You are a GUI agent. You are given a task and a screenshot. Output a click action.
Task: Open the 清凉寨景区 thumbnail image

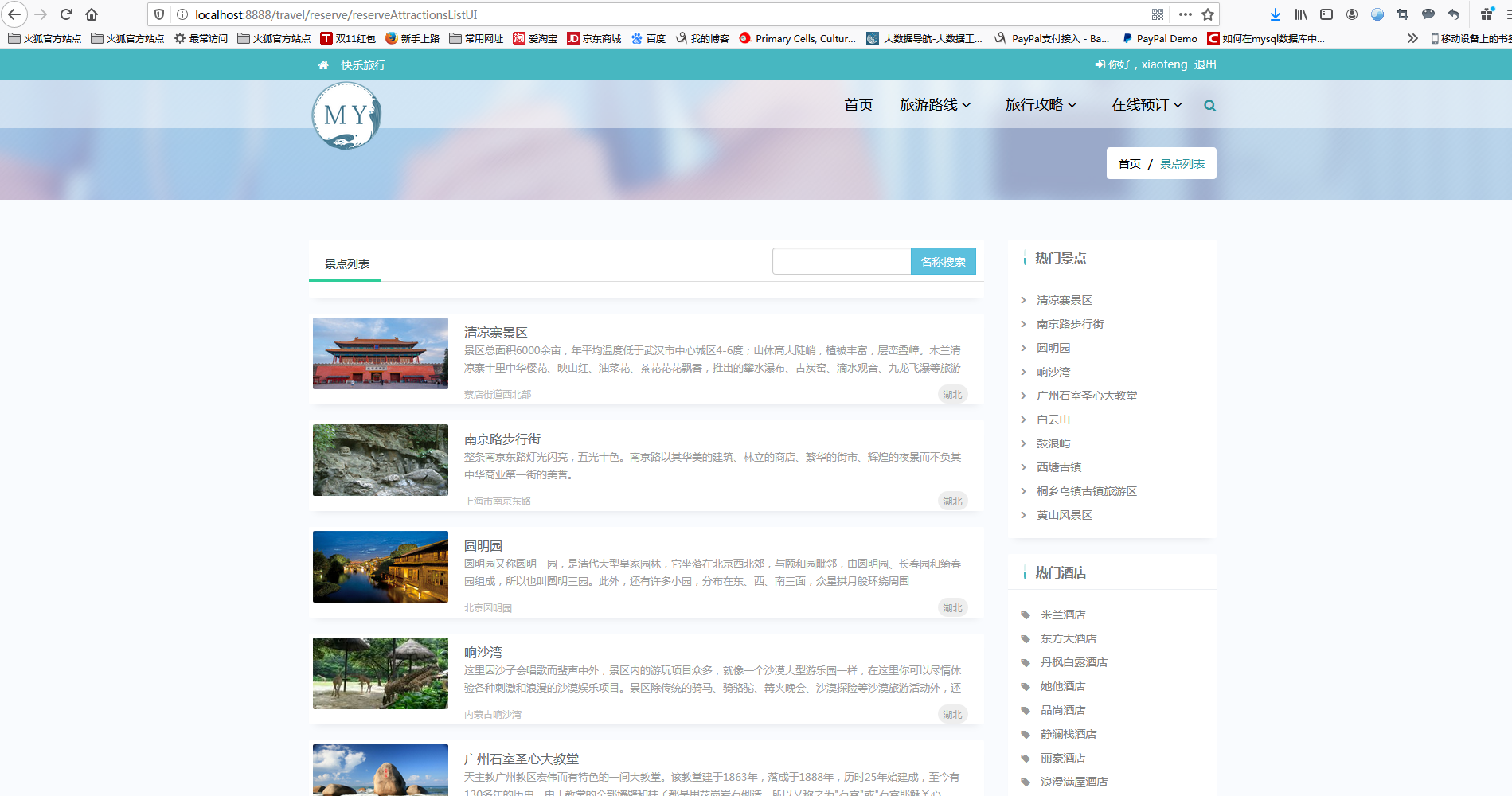point(381,353)
